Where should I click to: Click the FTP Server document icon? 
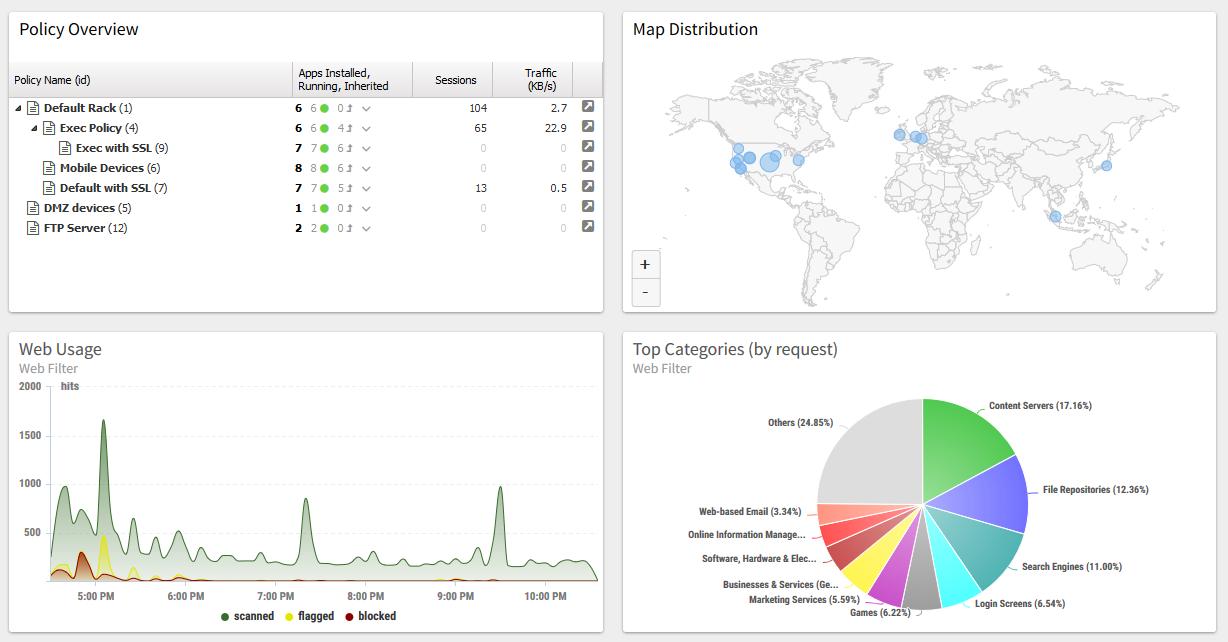coord(33,227)
